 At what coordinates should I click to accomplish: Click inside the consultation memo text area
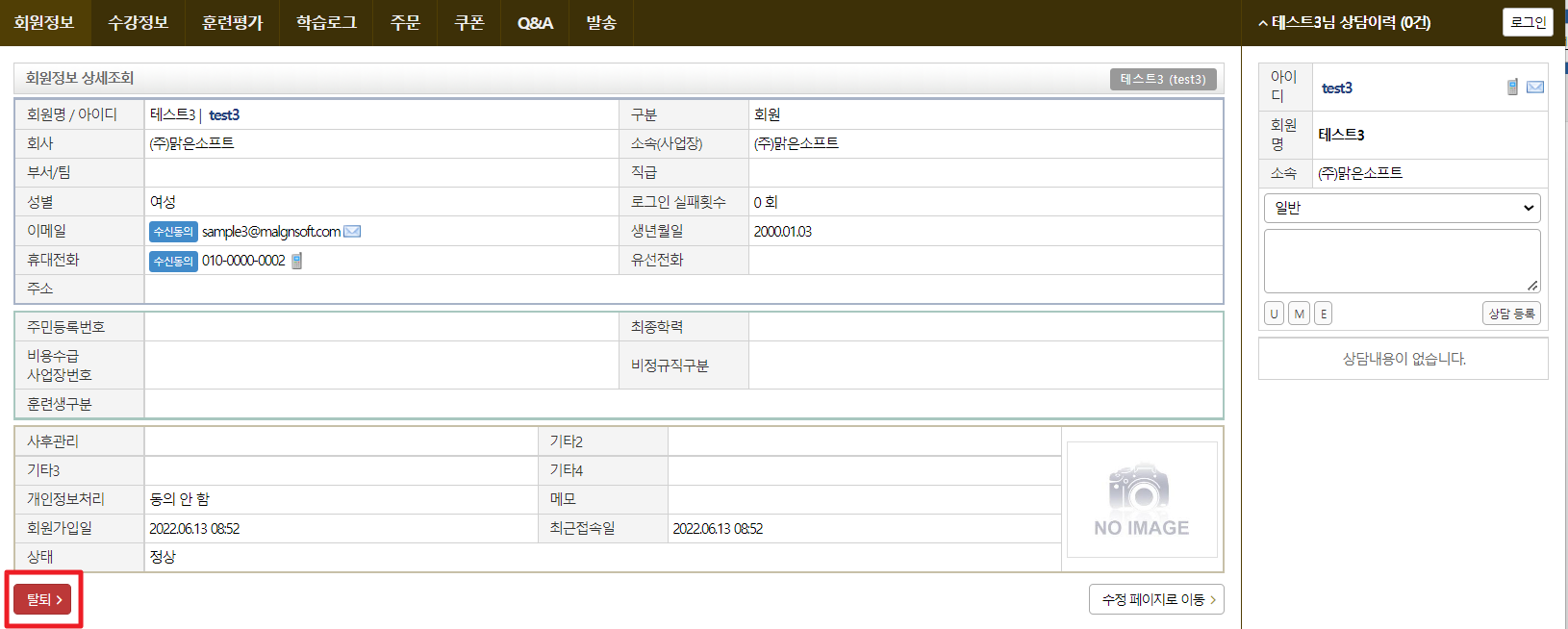pyautogui.click(x=1402, y=261)
